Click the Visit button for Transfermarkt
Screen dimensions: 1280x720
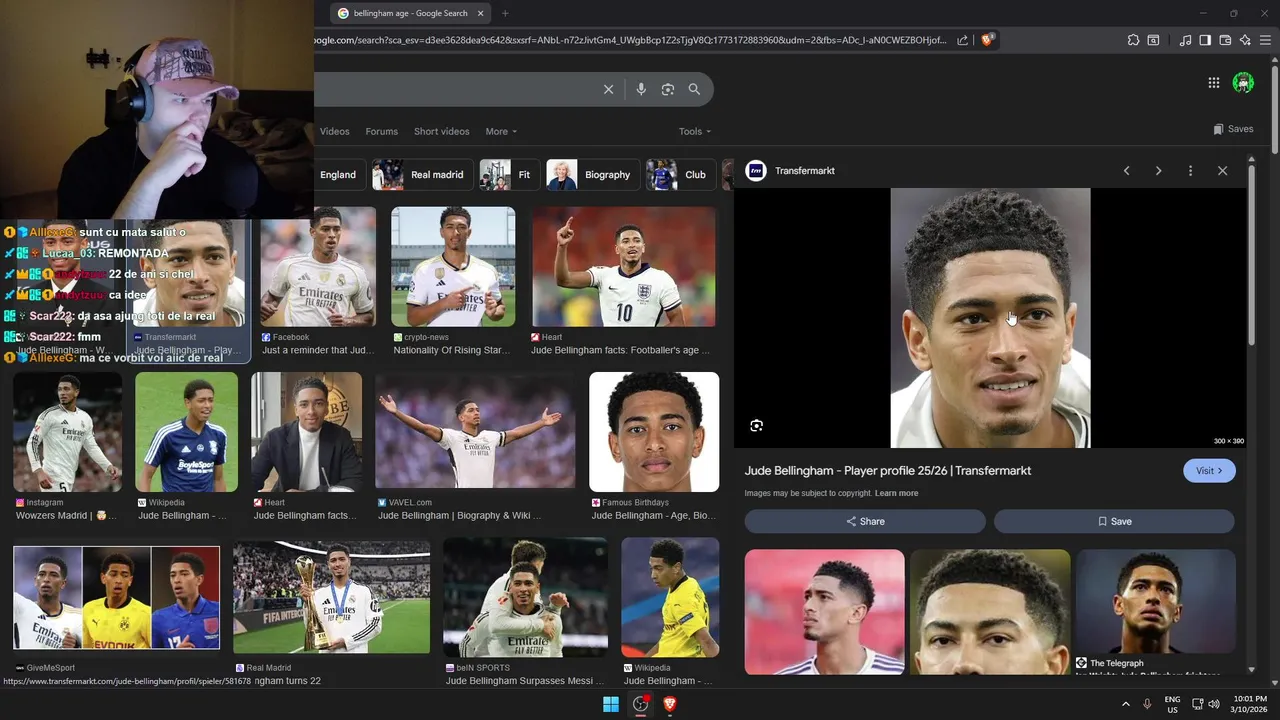pyautogui.click(x=1209, y=471)
